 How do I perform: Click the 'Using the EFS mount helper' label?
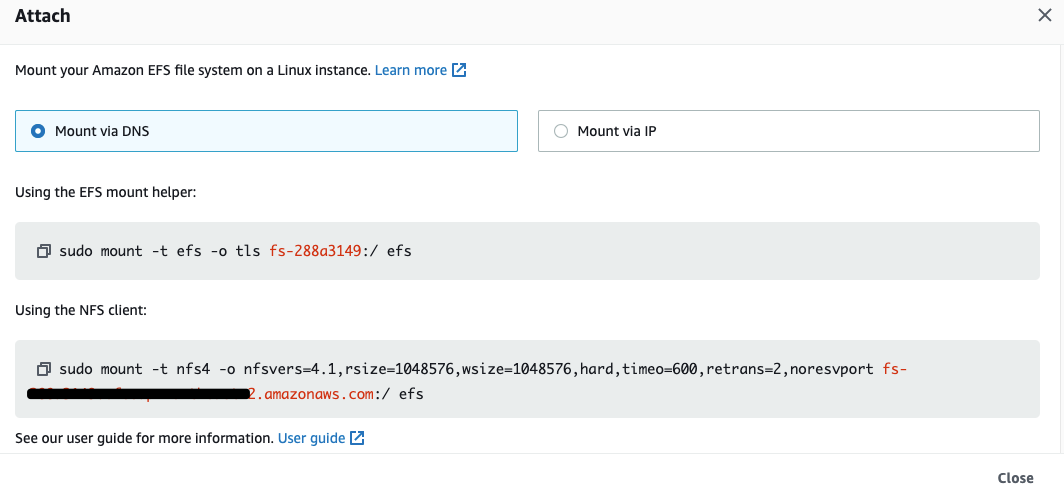105,192
